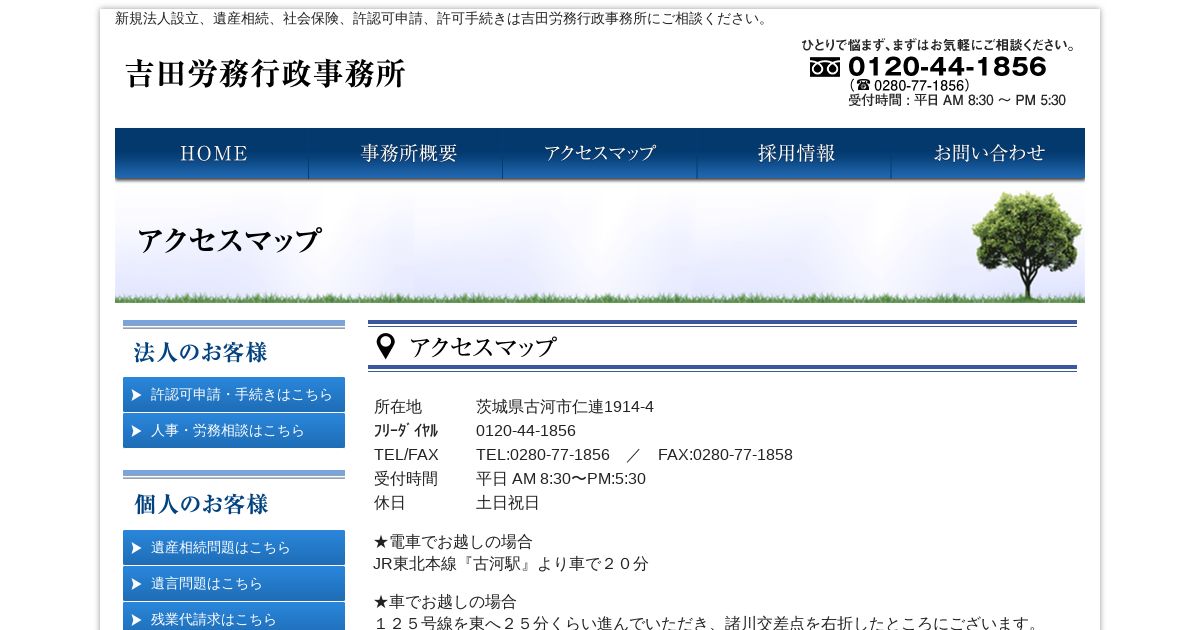
Task: Click the header 受付時間：平日 AM 8:30 line
Action: pos(957,101)
